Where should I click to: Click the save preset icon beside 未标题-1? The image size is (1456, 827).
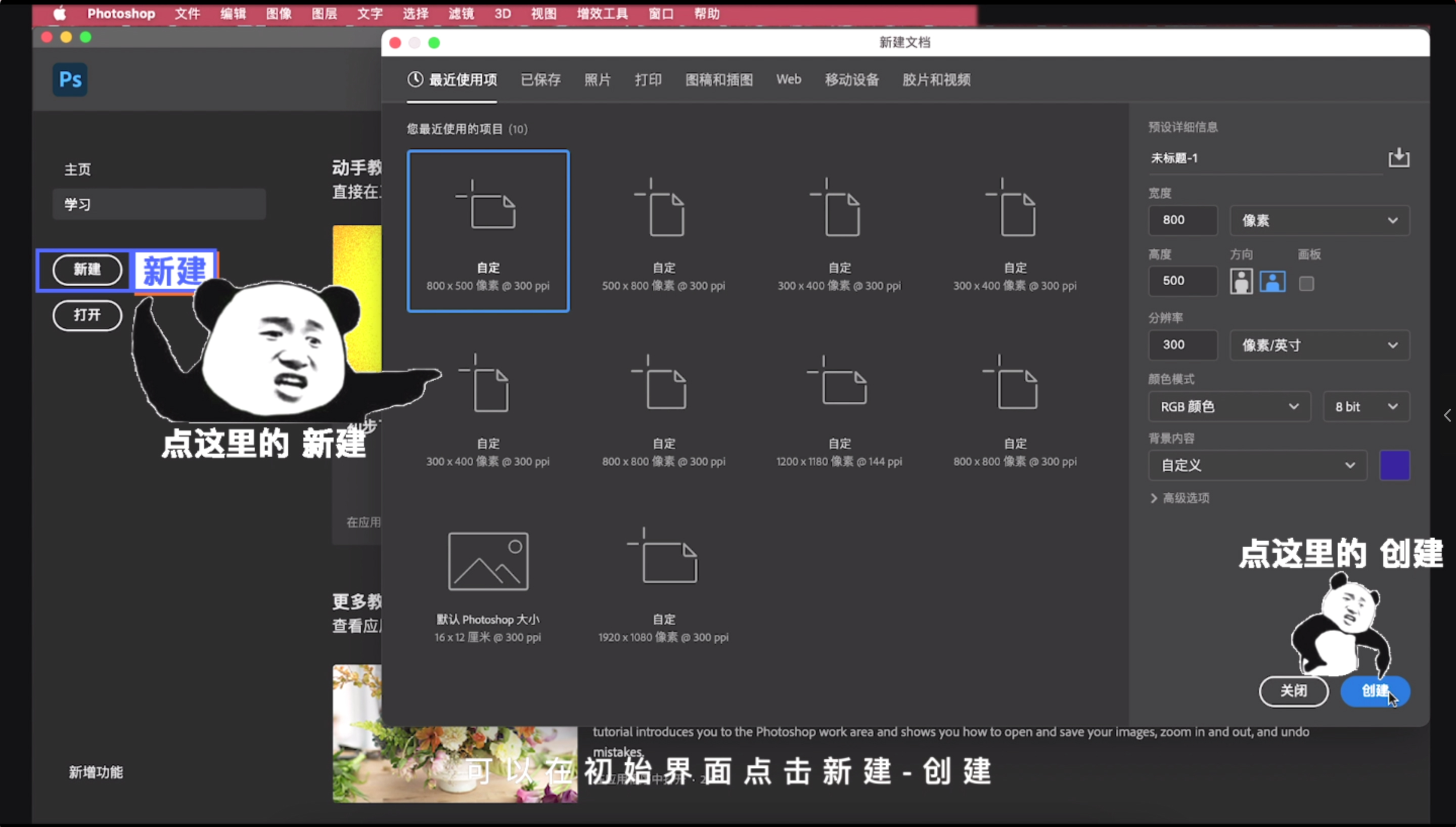click(x=1399, y=158)
